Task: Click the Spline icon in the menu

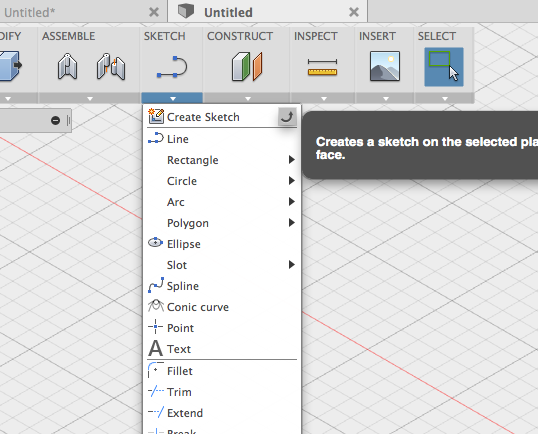Action: [156, 285]
